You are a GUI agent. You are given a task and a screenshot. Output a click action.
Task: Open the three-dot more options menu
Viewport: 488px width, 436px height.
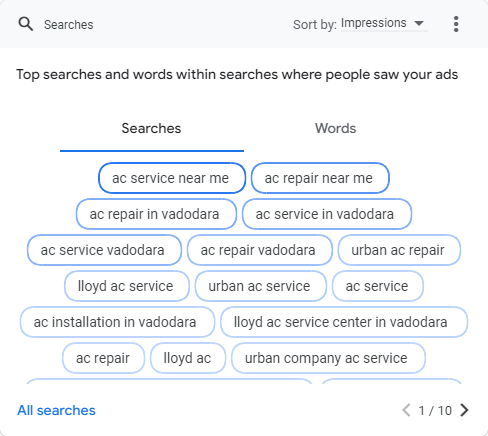click(456, 24)
